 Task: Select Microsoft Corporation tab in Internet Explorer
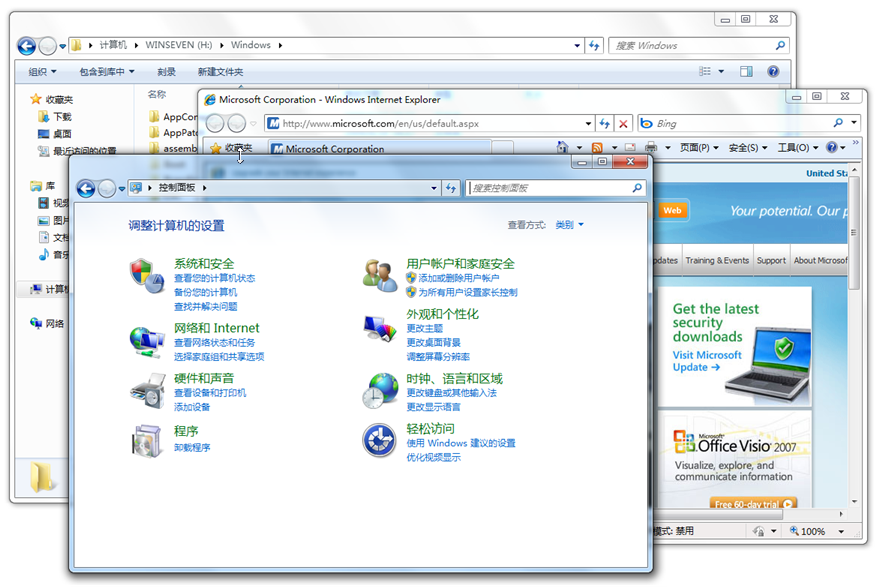coord(379,148)
